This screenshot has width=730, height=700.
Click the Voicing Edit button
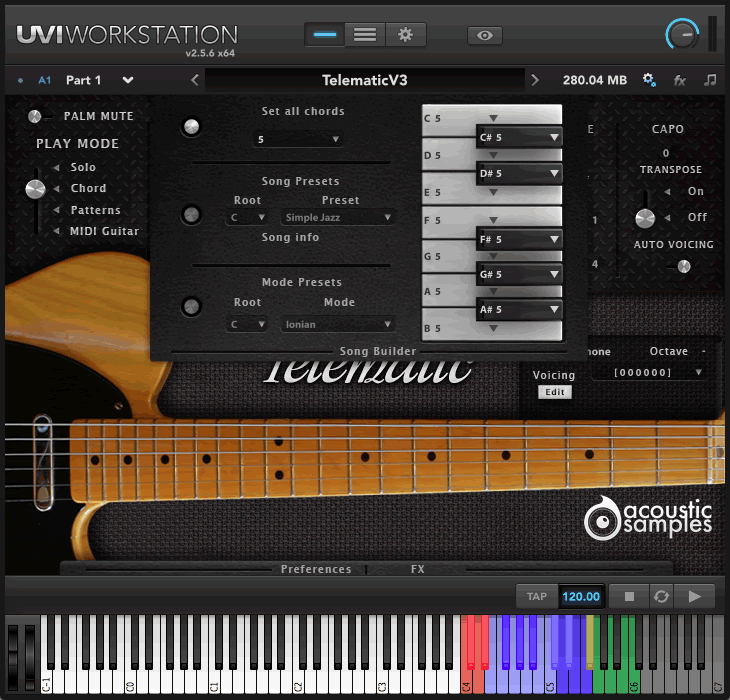[x=555, y=392]
